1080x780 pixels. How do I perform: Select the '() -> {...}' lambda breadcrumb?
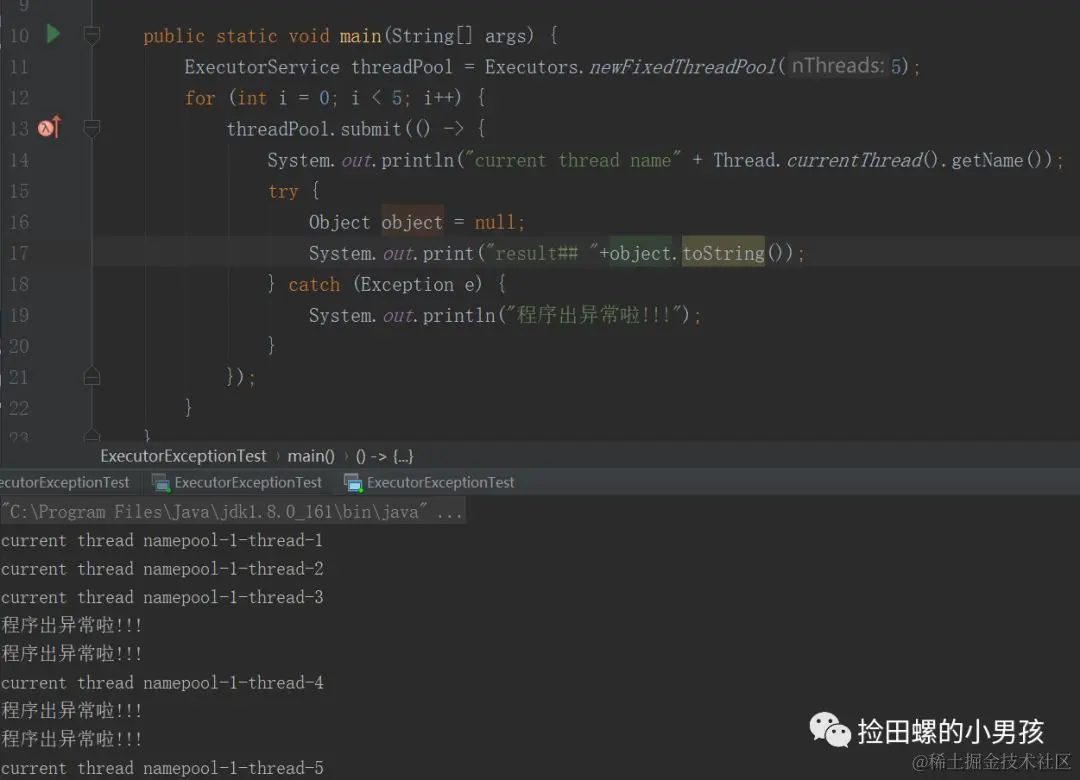384,456
